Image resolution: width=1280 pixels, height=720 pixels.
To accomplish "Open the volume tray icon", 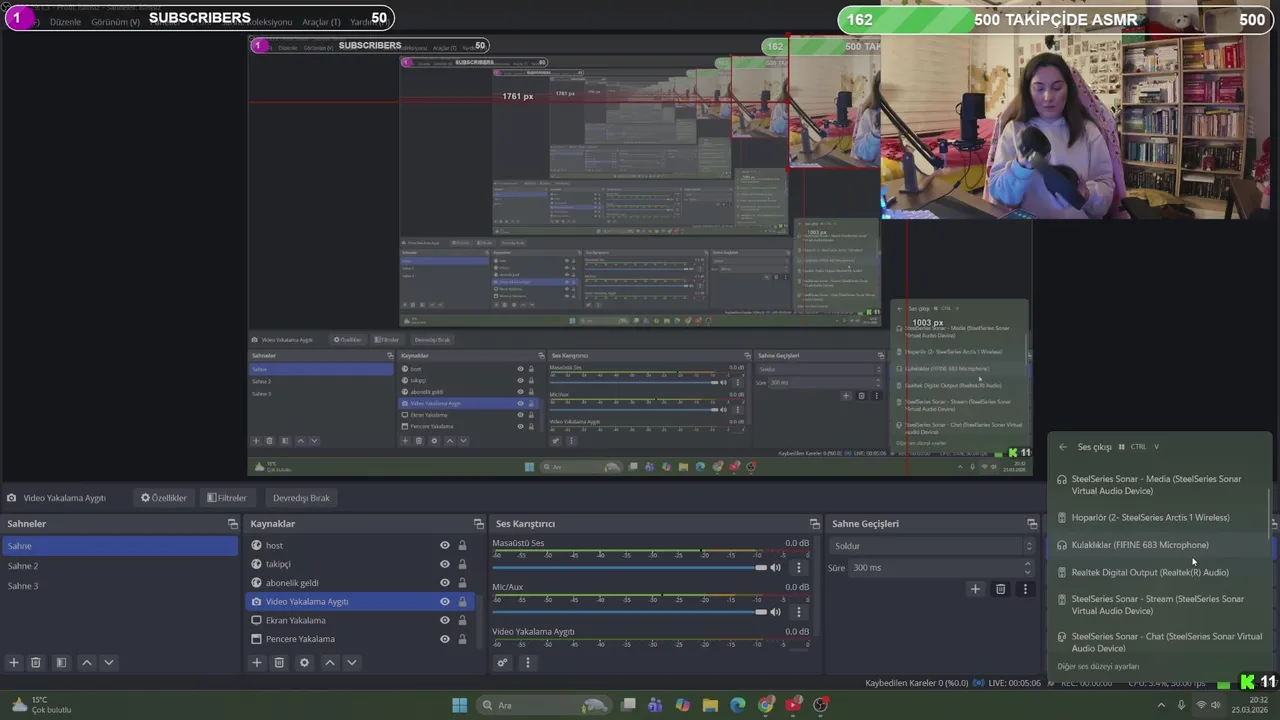I will click(1216, 705).
